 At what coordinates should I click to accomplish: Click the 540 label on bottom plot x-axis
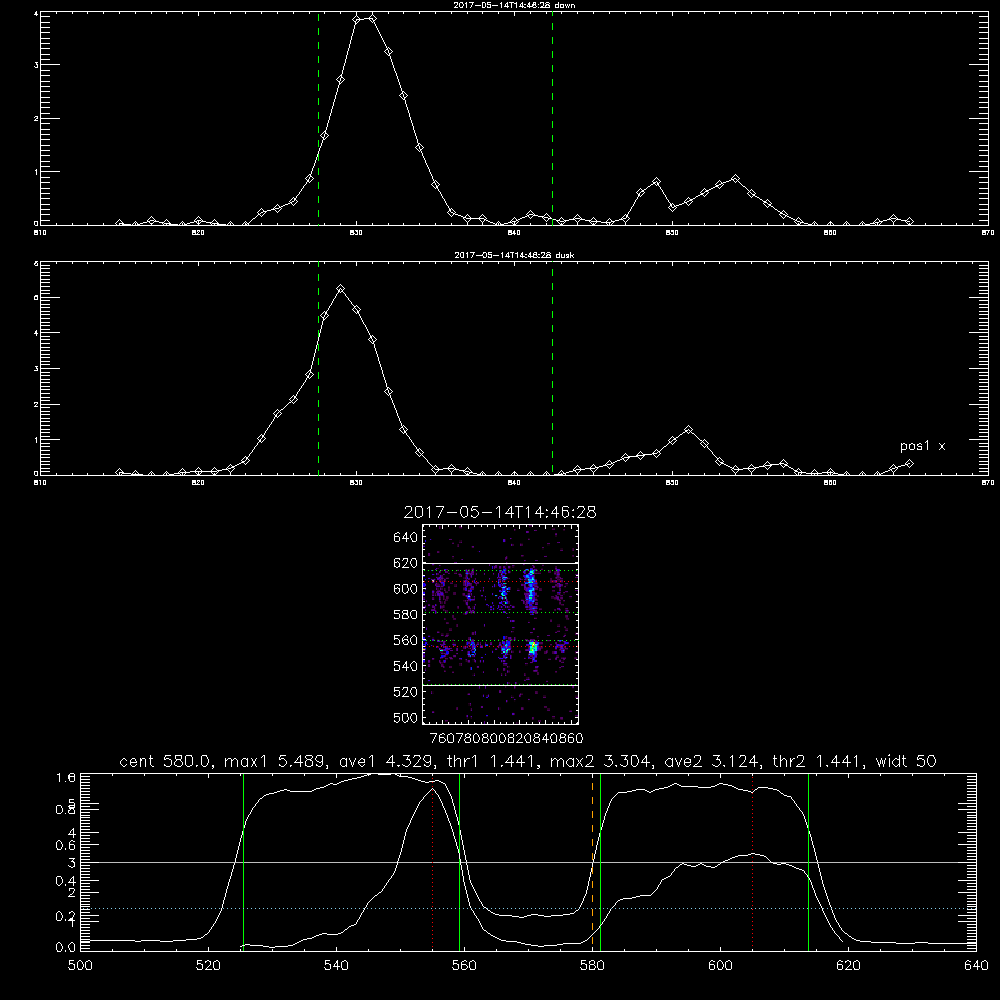[336, 966]
